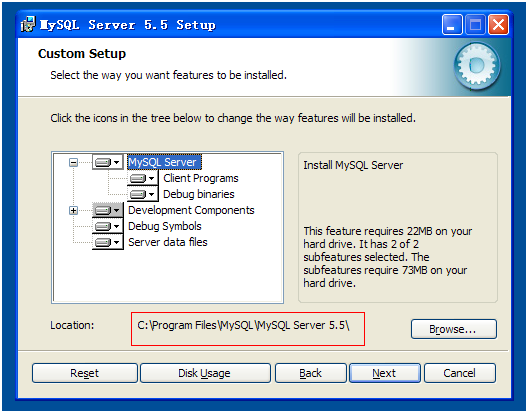
Task: Click the Reset button
Action: coord(85,373)
